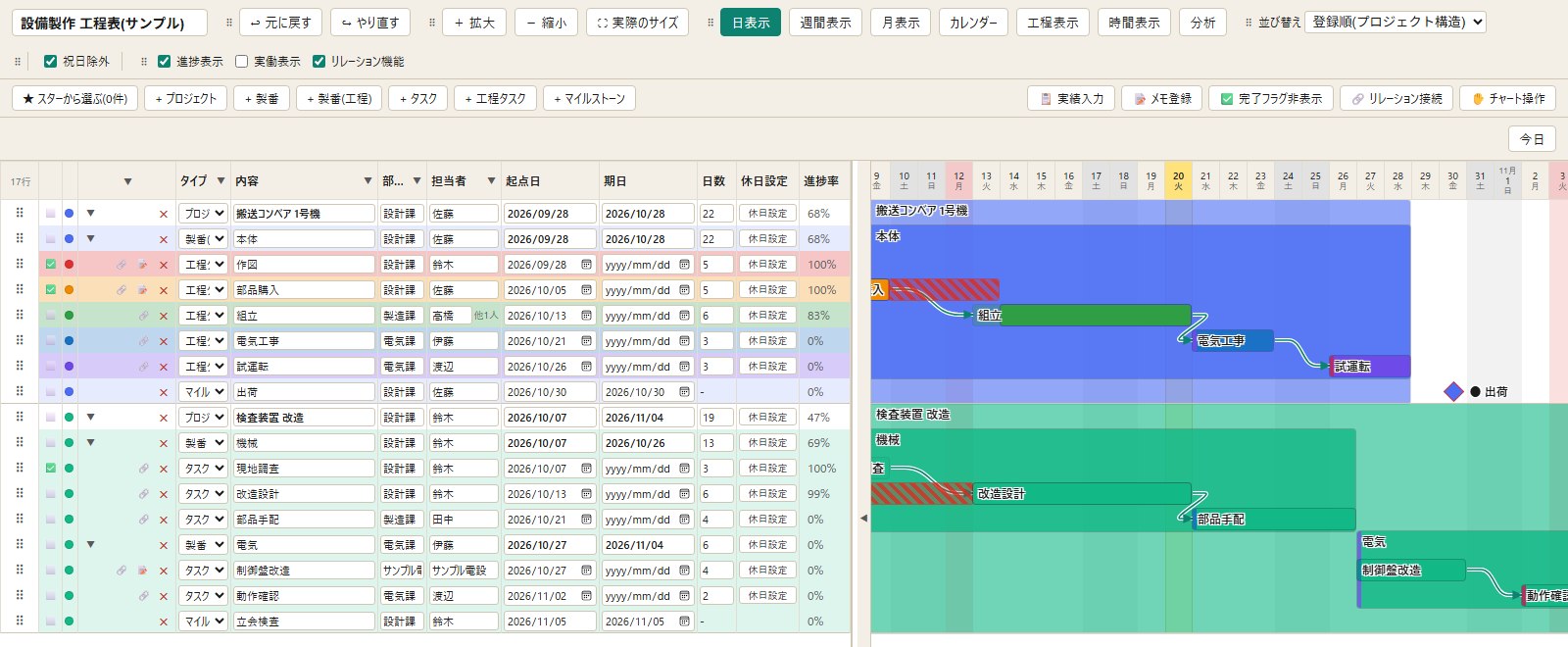Image resolution: width=1568 pixels, height=647 pixels.
Task: Check the completion checkbox for 部品手配
Action: [x=51, y=520]
